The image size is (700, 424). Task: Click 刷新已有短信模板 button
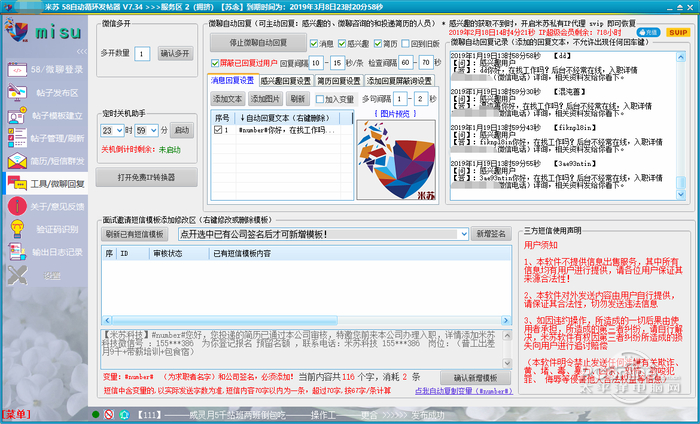pyautogui.click(x=135, y=234)
